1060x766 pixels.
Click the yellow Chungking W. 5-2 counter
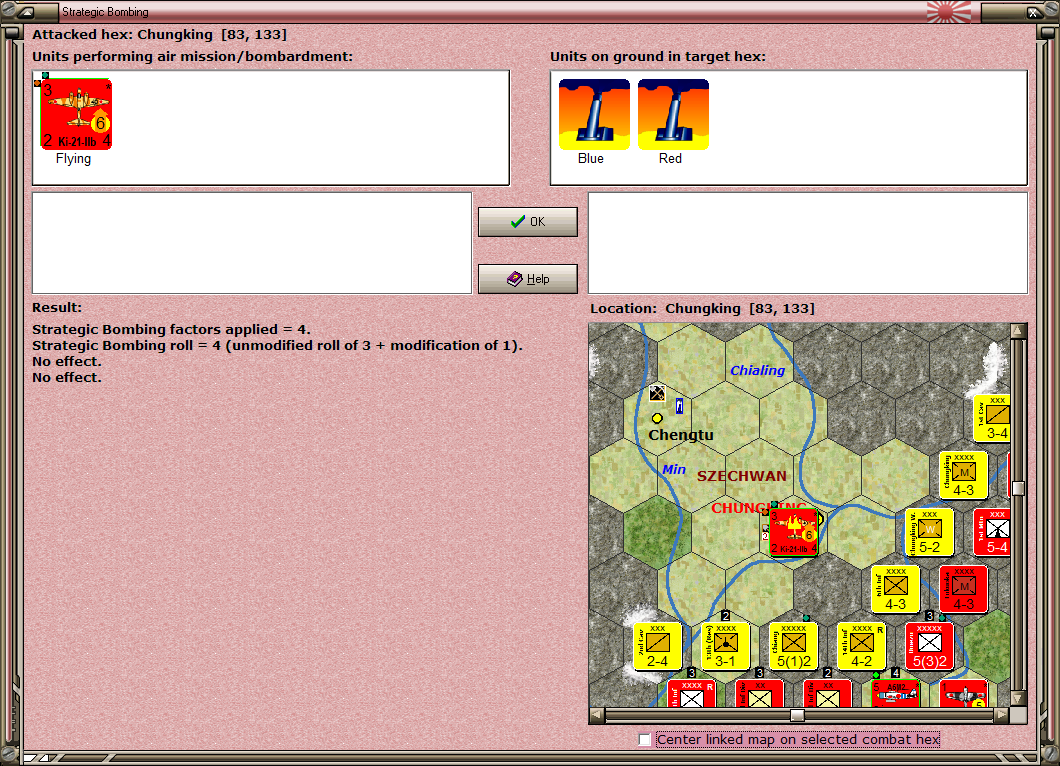tap(930, 533)
